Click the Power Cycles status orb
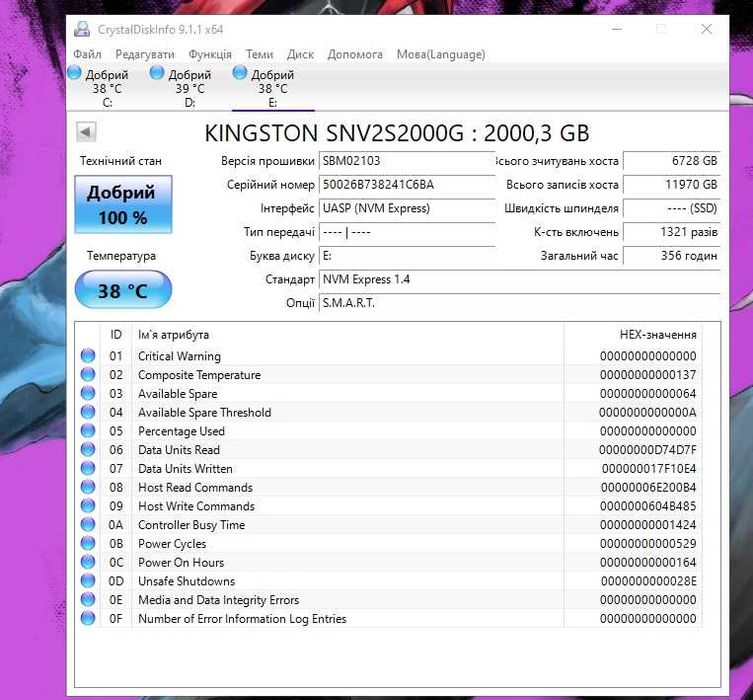Viewport: 753px width, 700px height. pos(88,543)
